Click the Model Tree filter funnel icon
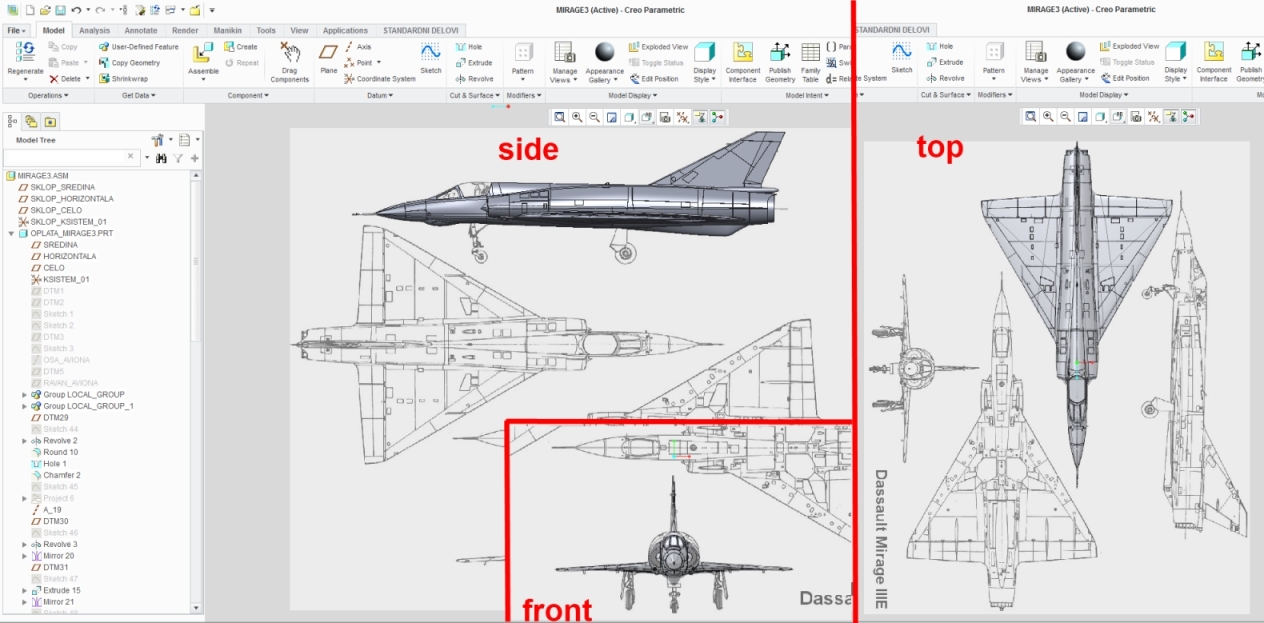The width and height of the screenshot is (1264, 623). pos(178,158)
